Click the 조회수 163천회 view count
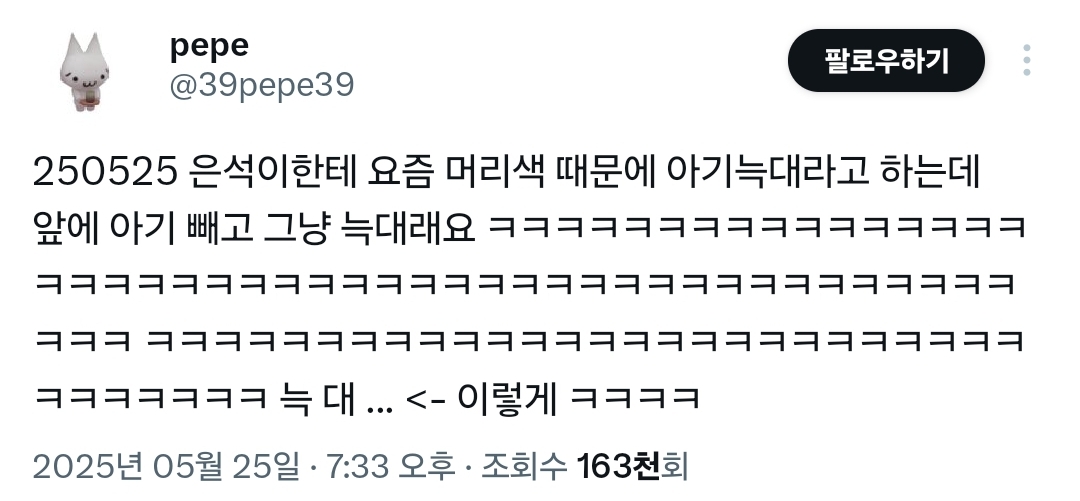 point(585,467)
